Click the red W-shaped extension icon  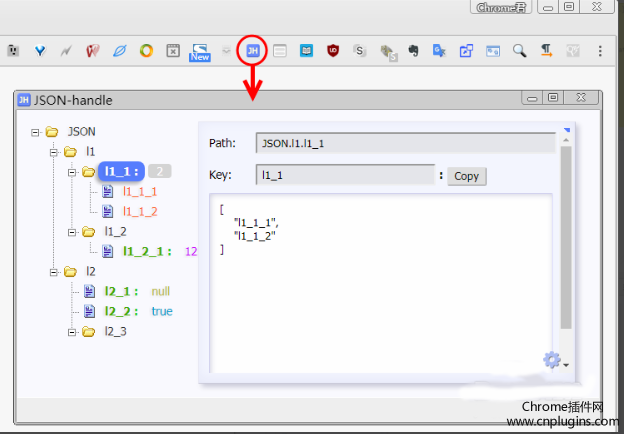point(93,51)
